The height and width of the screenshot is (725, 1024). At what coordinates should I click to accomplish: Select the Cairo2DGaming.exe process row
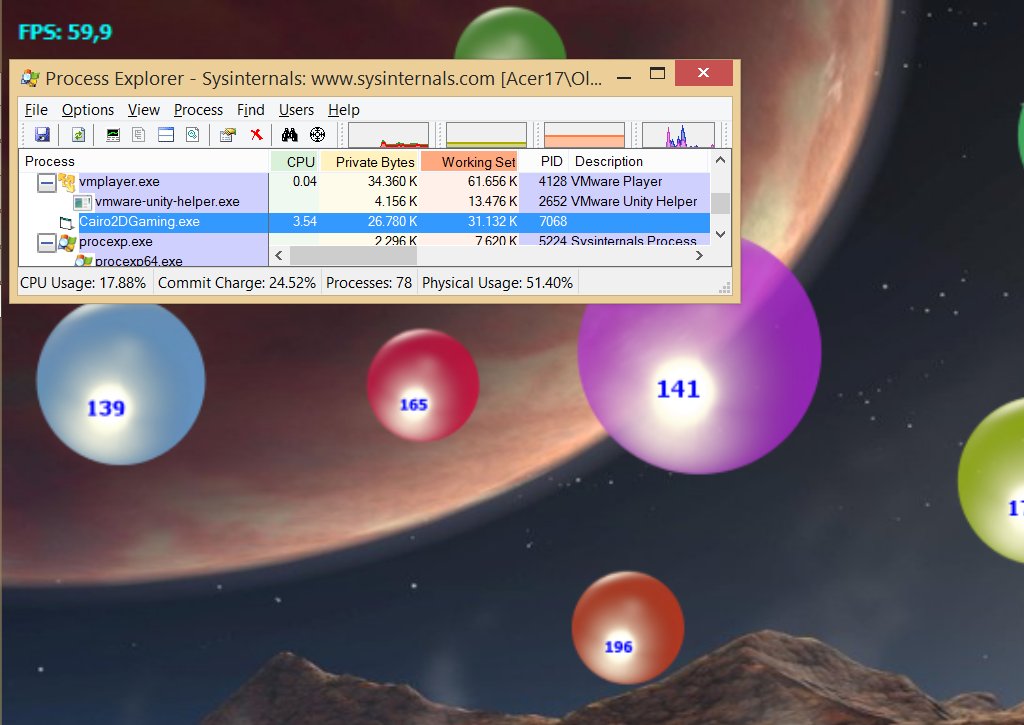click(139, 222)
